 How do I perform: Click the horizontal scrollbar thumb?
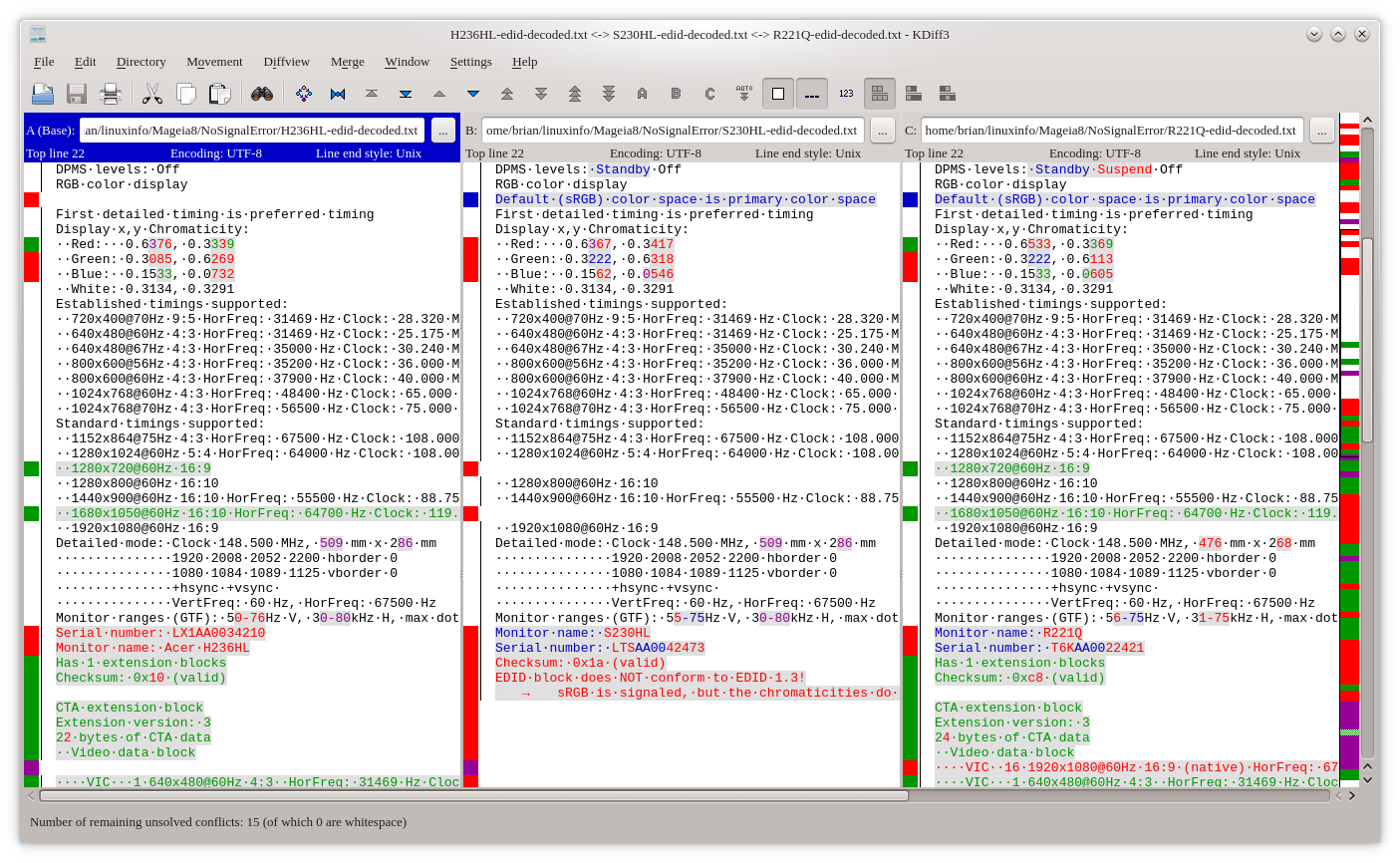click(473, 795)
